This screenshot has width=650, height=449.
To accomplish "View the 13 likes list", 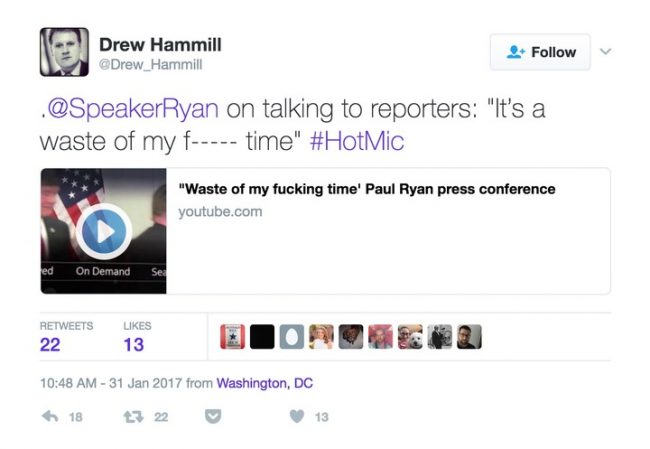I will [x=137, y=337].
